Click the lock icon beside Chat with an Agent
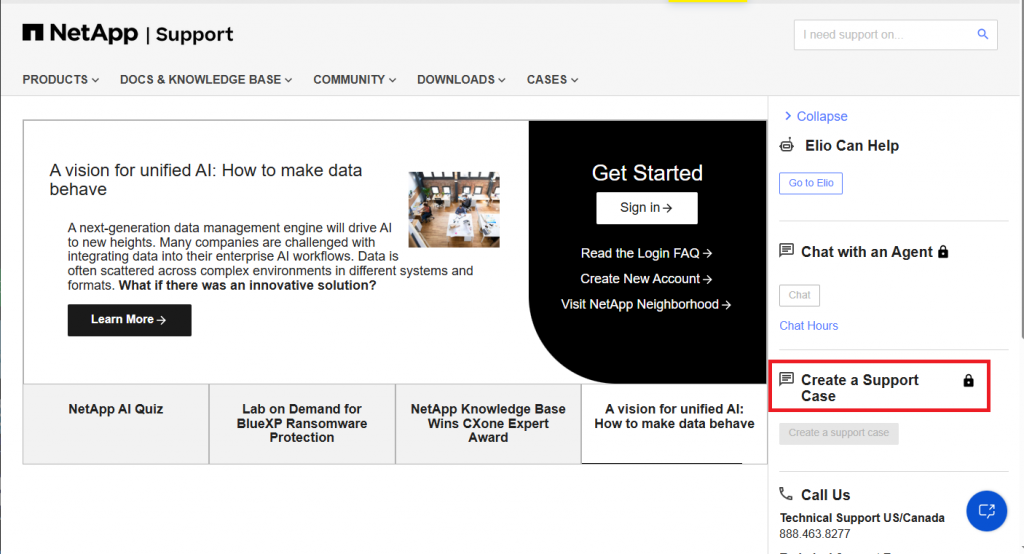The image size is (1024, 554). (943, 252)
